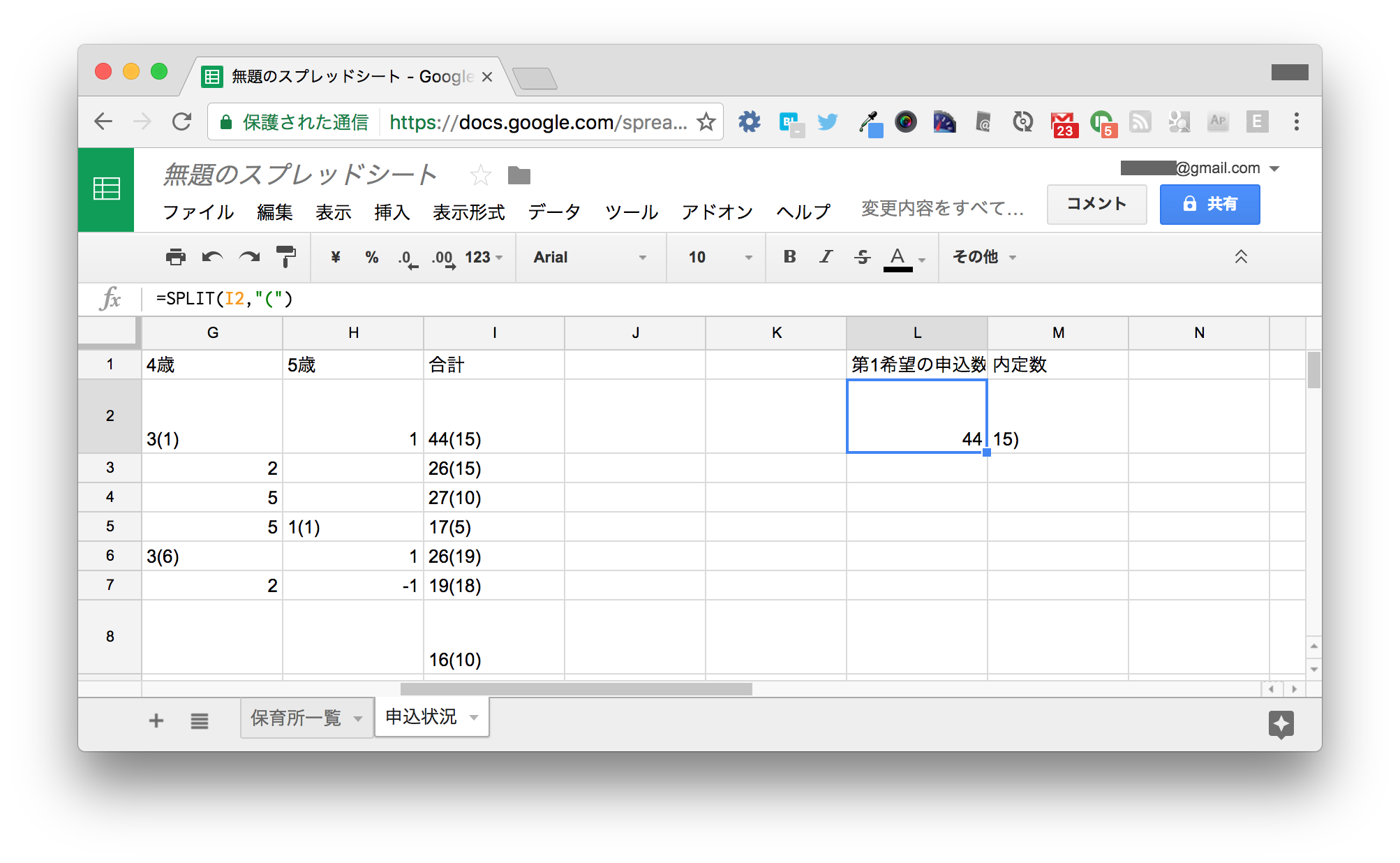Open 保育所一覧 tab dropdown arrow

(358, 718)
